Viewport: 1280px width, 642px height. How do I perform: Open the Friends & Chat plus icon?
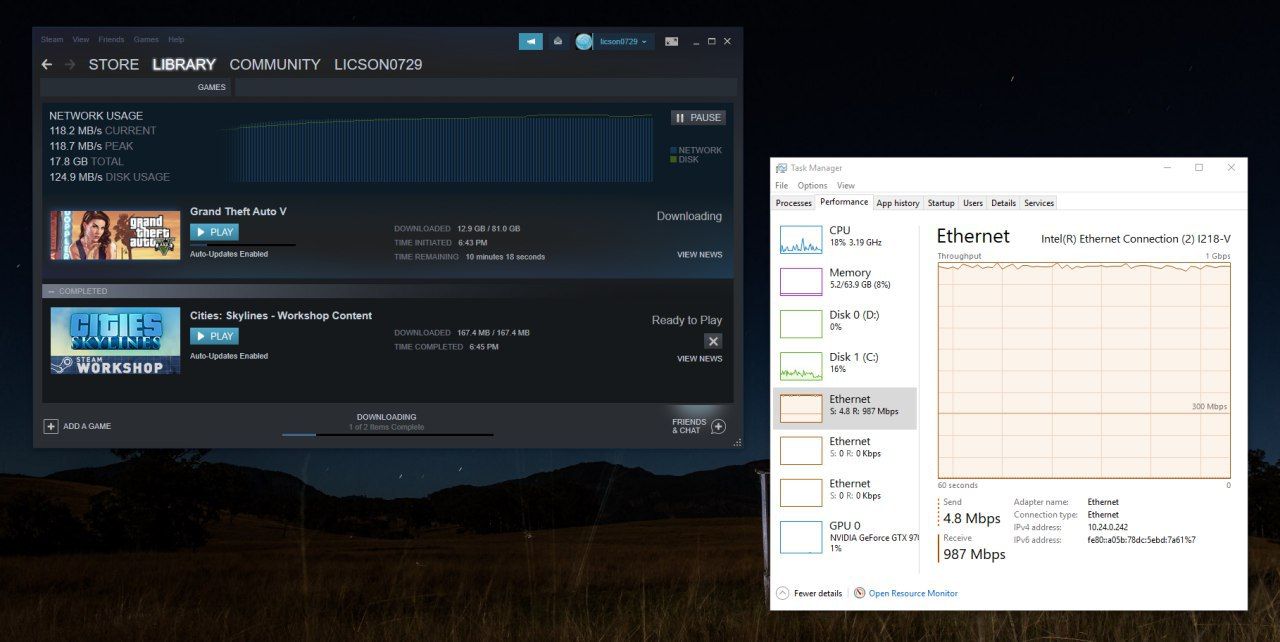pos(718,426)
